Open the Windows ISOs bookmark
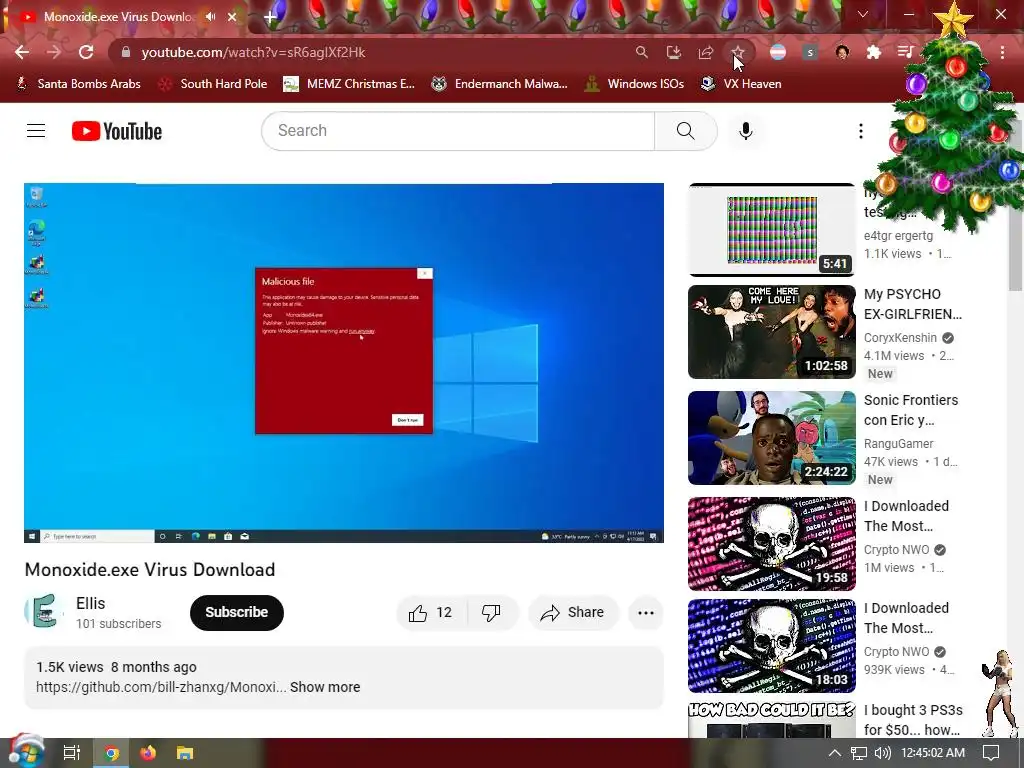Image resolution: width=1024 pixels, height=768 pixels. (x=634, y=84)
